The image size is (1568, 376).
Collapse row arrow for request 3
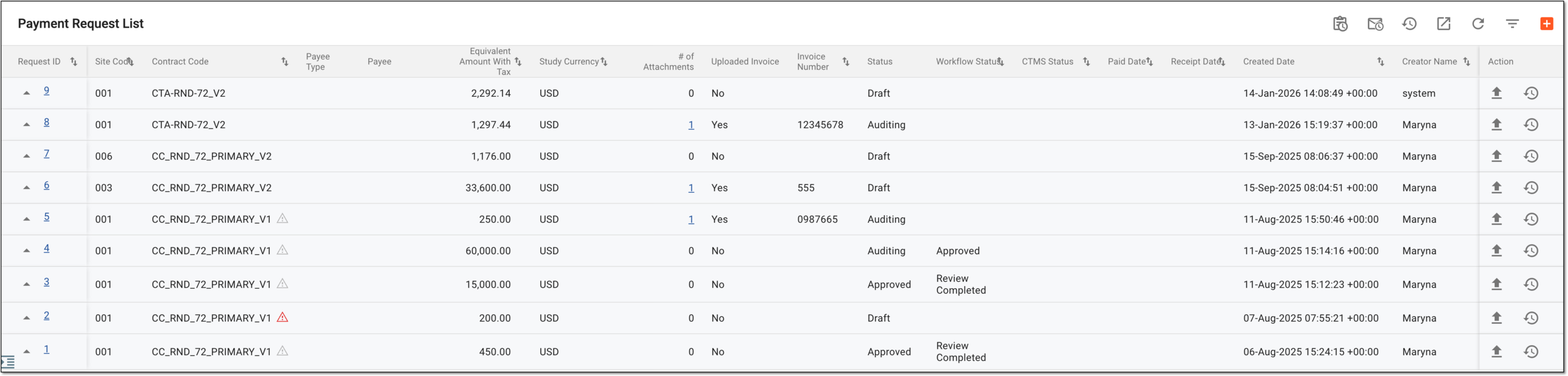point(26,284)
